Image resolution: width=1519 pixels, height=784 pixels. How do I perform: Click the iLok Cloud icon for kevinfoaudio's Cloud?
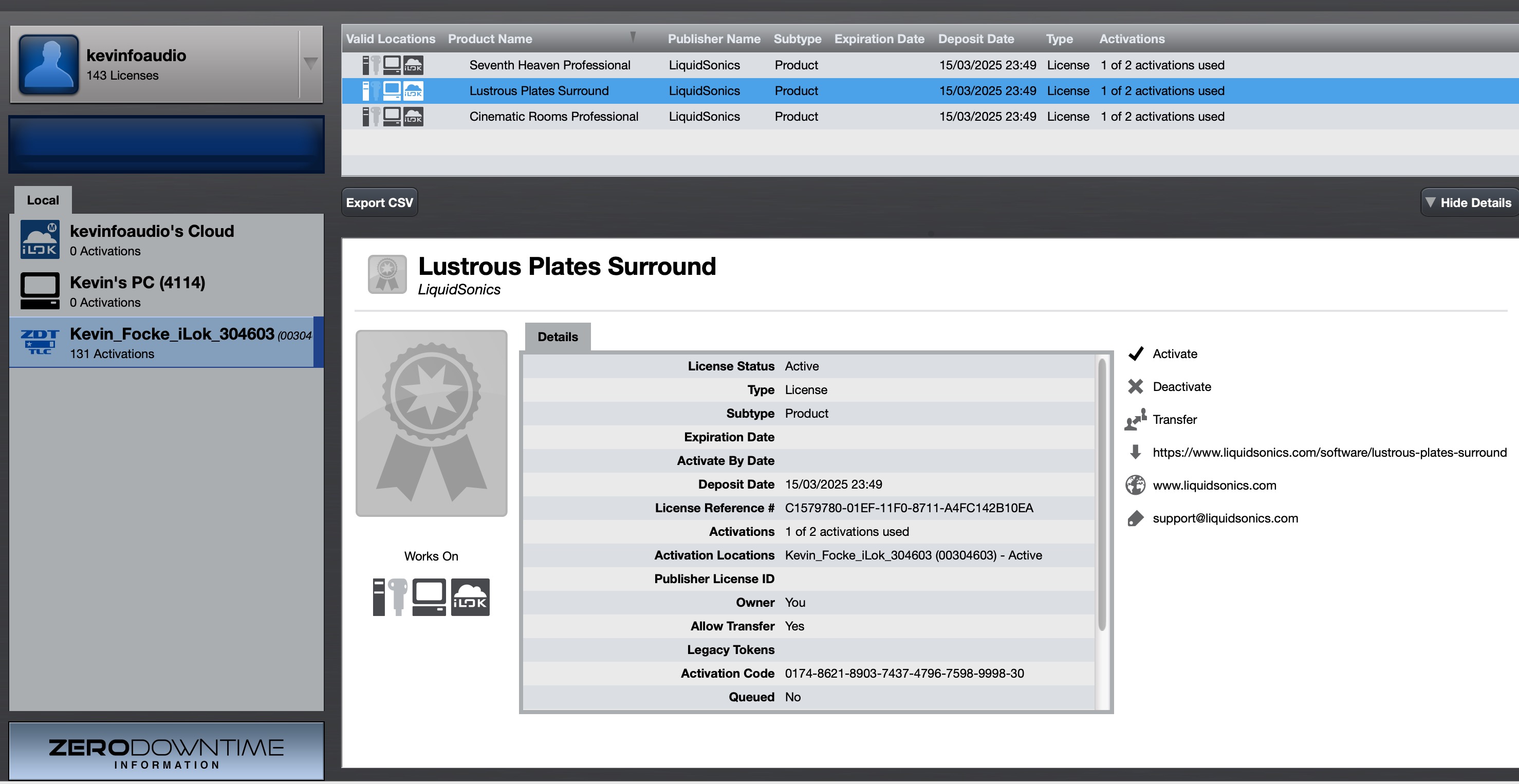40,240
